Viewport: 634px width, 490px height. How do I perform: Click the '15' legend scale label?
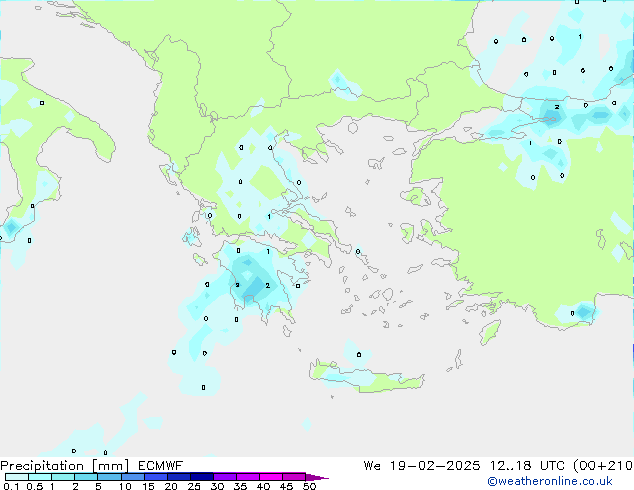point(148,486)
